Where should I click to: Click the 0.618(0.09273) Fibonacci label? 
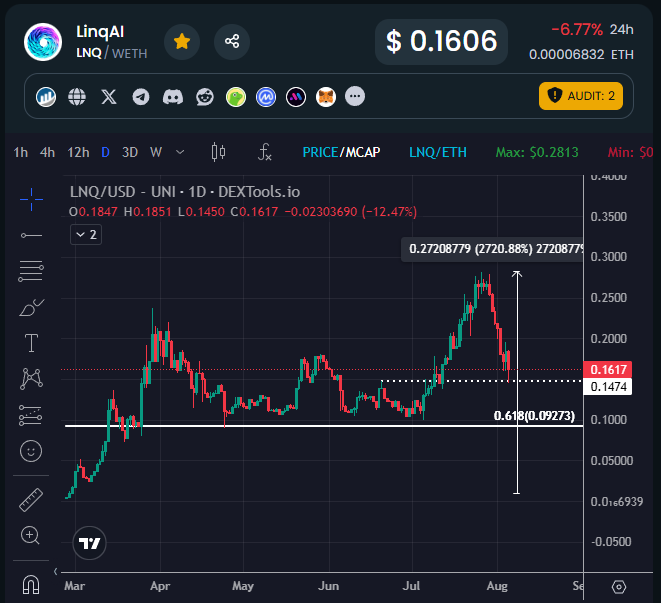534,416
